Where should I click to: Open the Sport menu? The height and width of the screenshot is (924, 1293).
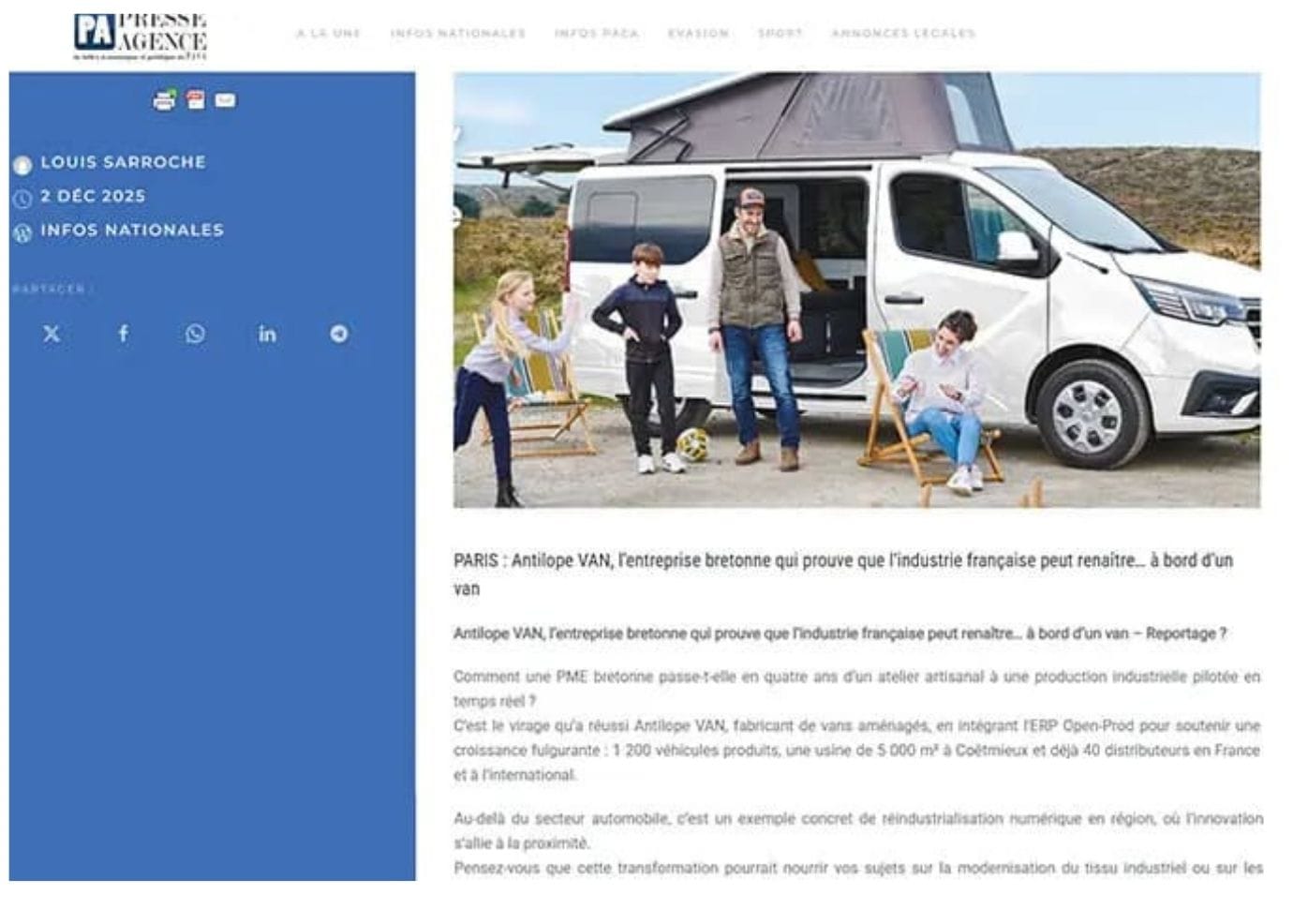tap(780, 33)
